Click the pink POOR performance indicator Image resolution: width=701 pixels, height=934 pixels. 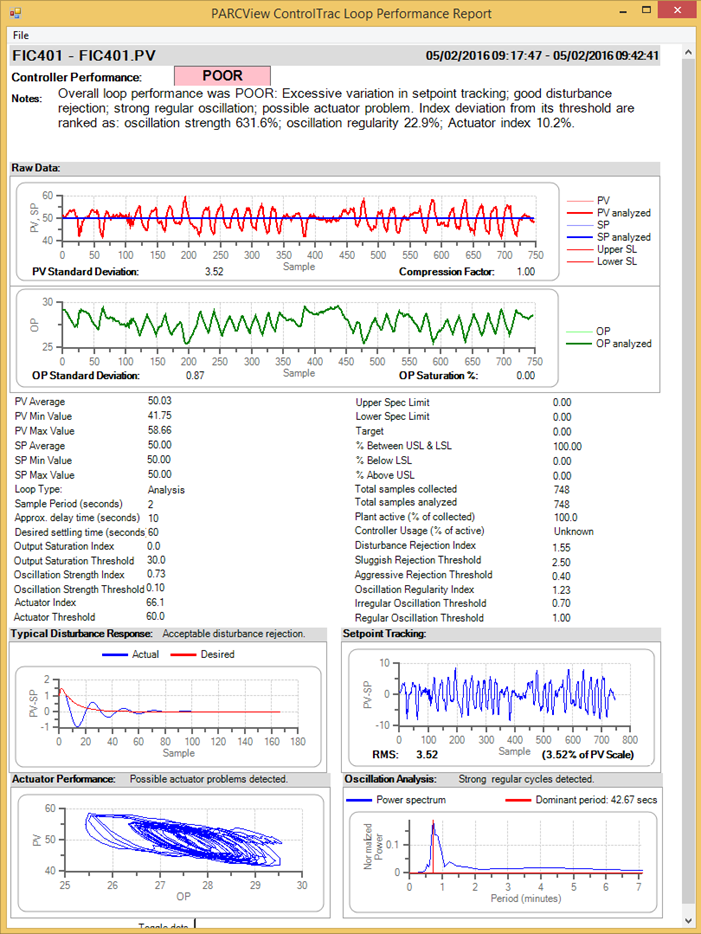(222, 76)
